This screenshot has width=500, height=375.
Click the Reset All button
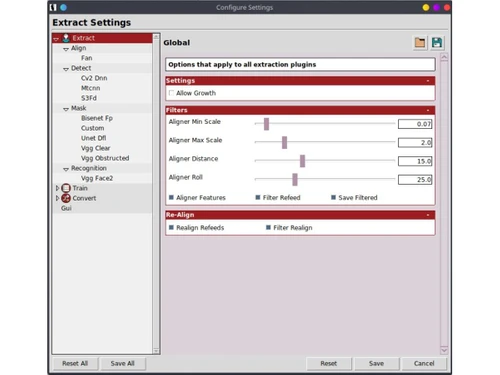[x=75, y=363]
